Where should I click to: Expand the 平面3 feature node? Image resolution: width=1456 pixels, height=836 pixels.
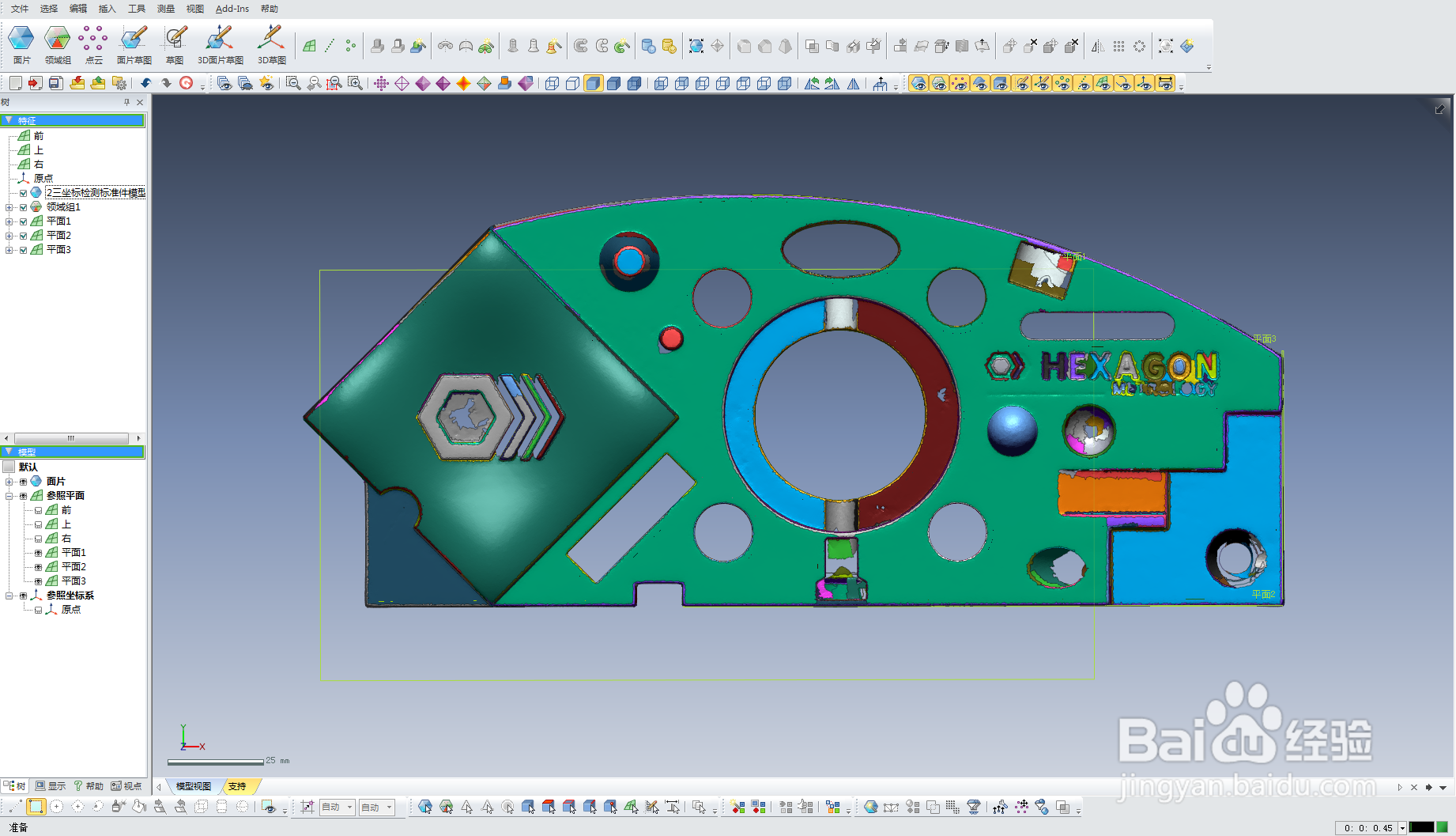[9, 250]
